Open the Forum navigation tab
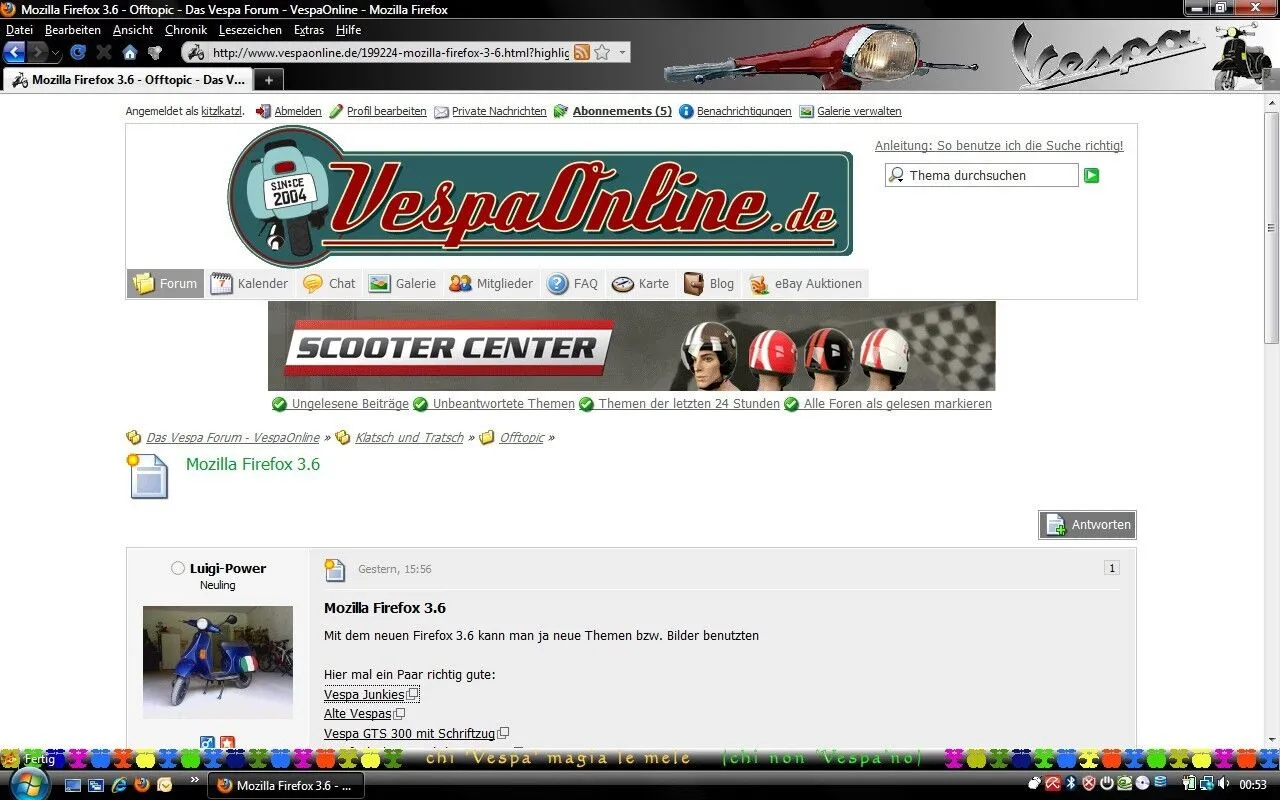Screen dimensions: 1280x800 (x=165, y=284)
